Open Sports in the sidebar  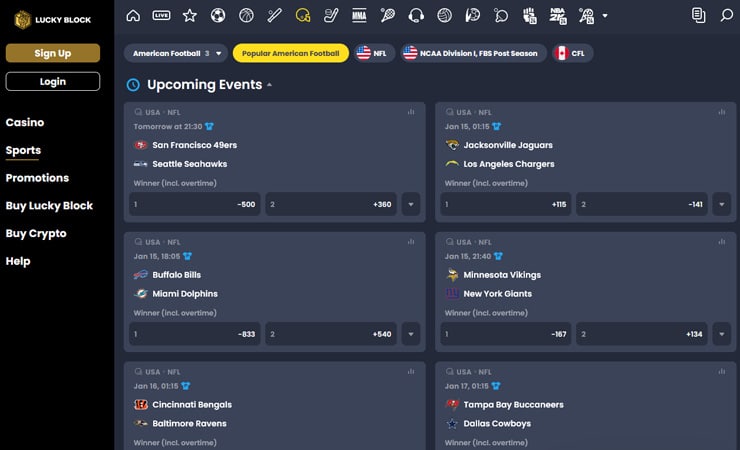pos(23,150)
